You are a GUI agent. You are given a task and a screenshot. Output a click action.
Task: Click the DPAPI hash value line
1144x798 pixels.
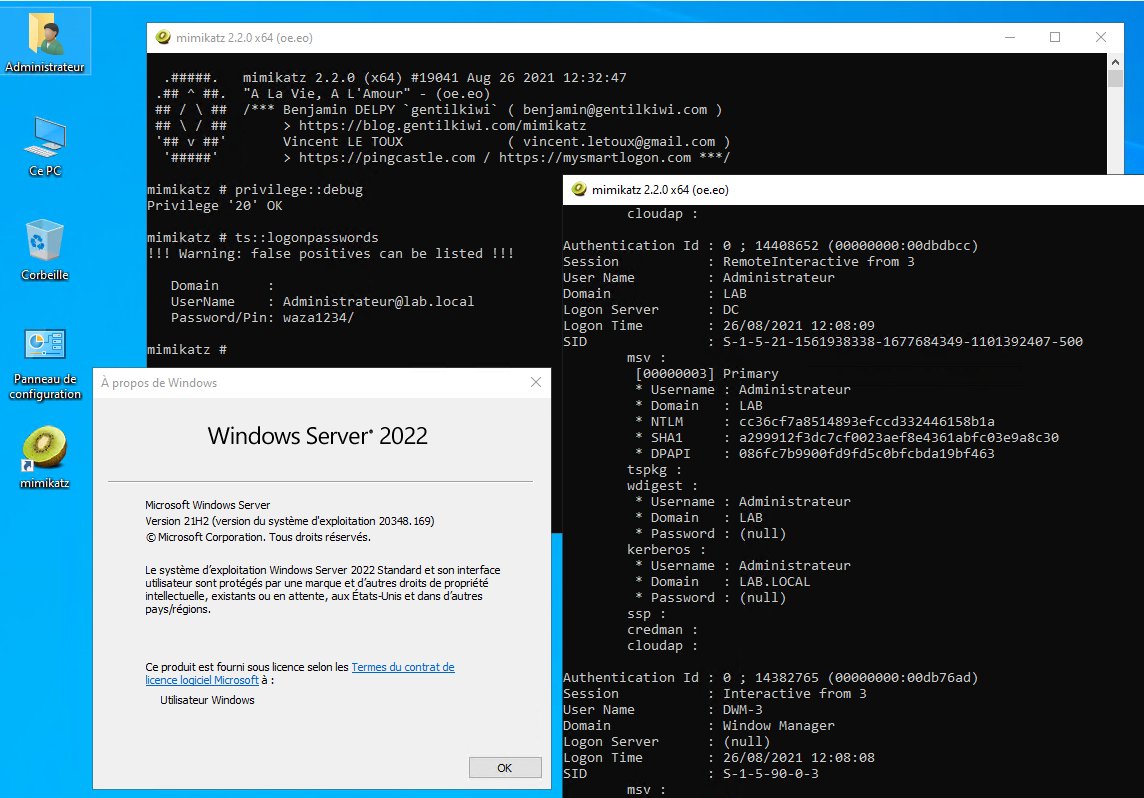coord(814,454)
